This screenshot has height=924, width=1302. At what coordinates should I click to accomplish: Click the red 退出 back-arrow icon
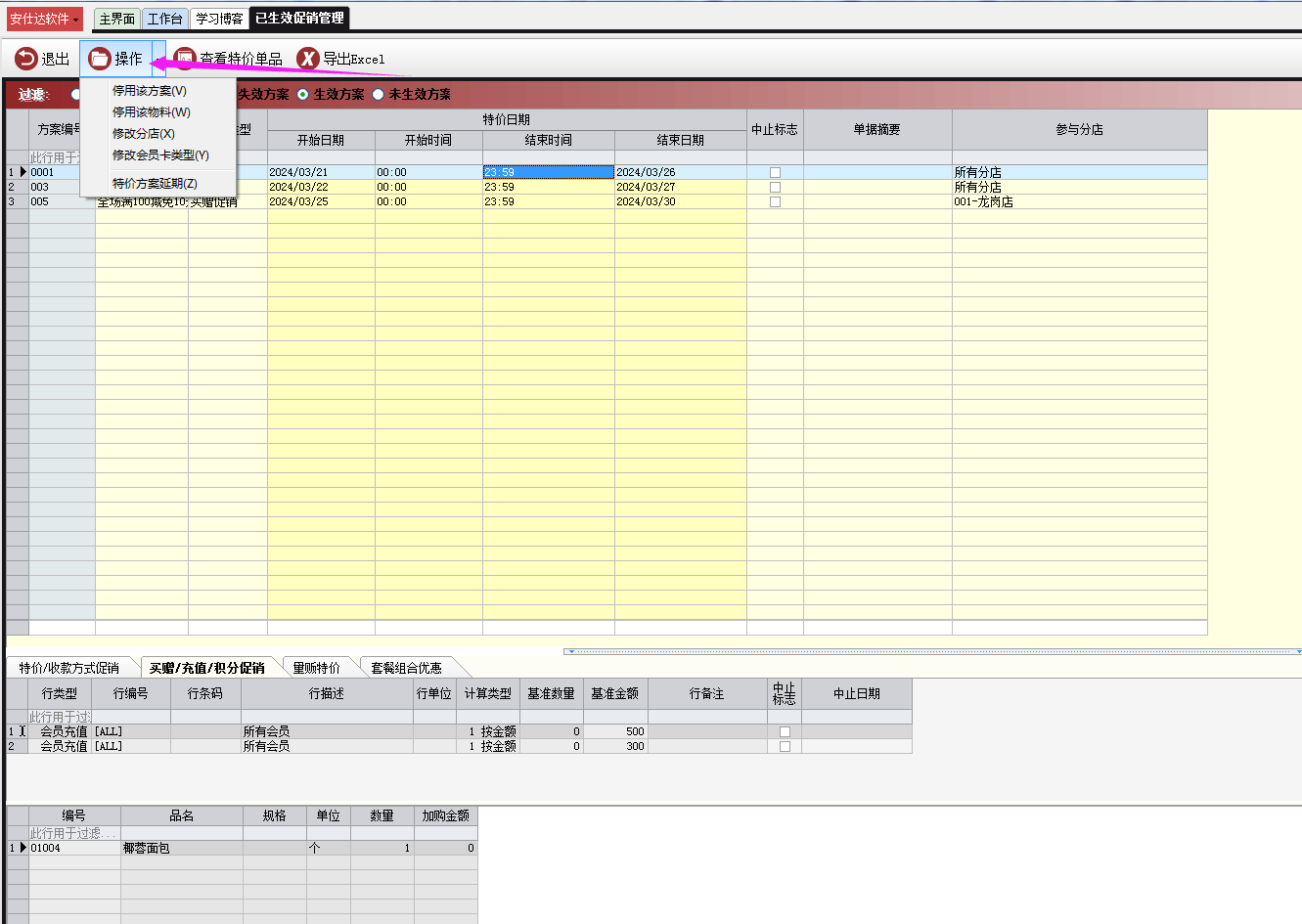coord(25,59)
